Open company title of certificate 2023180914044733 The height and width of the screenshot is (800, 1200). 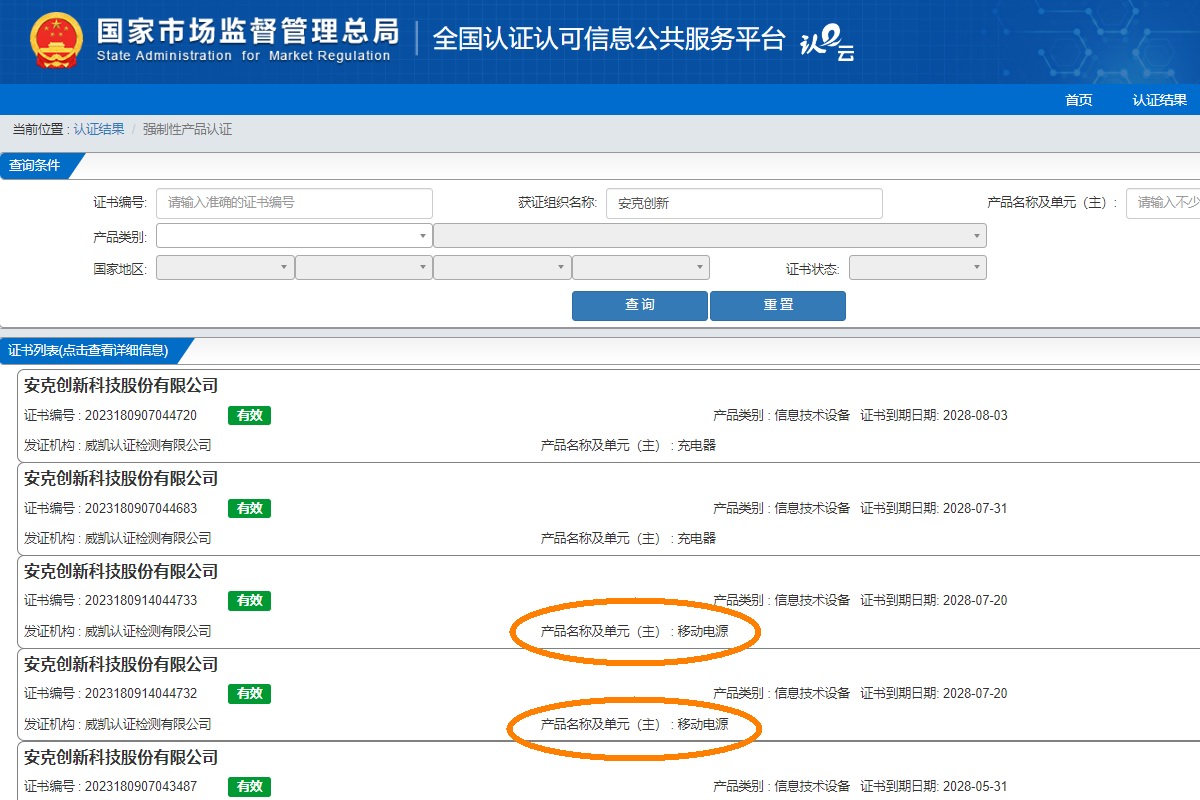(x=121, y=572)
